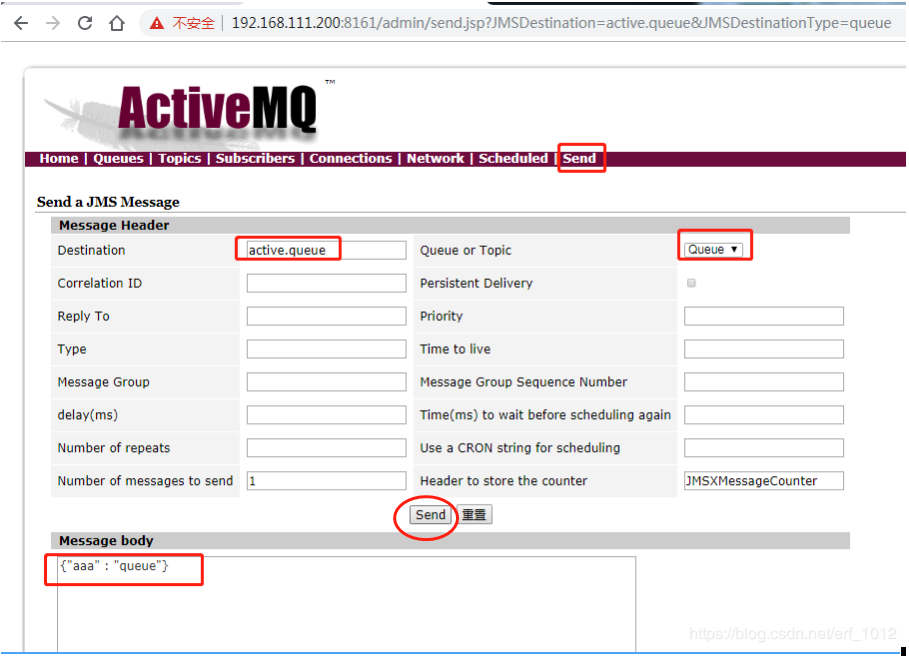
Task: Click the Number of messages to send field
Action: [x=326, y=481]
